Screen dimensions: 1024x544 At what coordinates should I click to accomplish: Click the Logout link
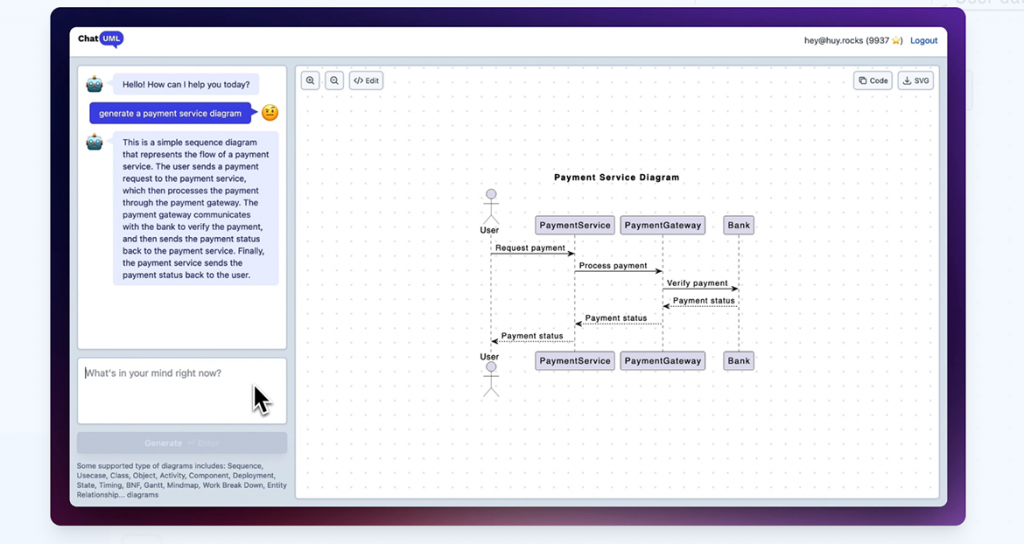[x=923, y=40]
